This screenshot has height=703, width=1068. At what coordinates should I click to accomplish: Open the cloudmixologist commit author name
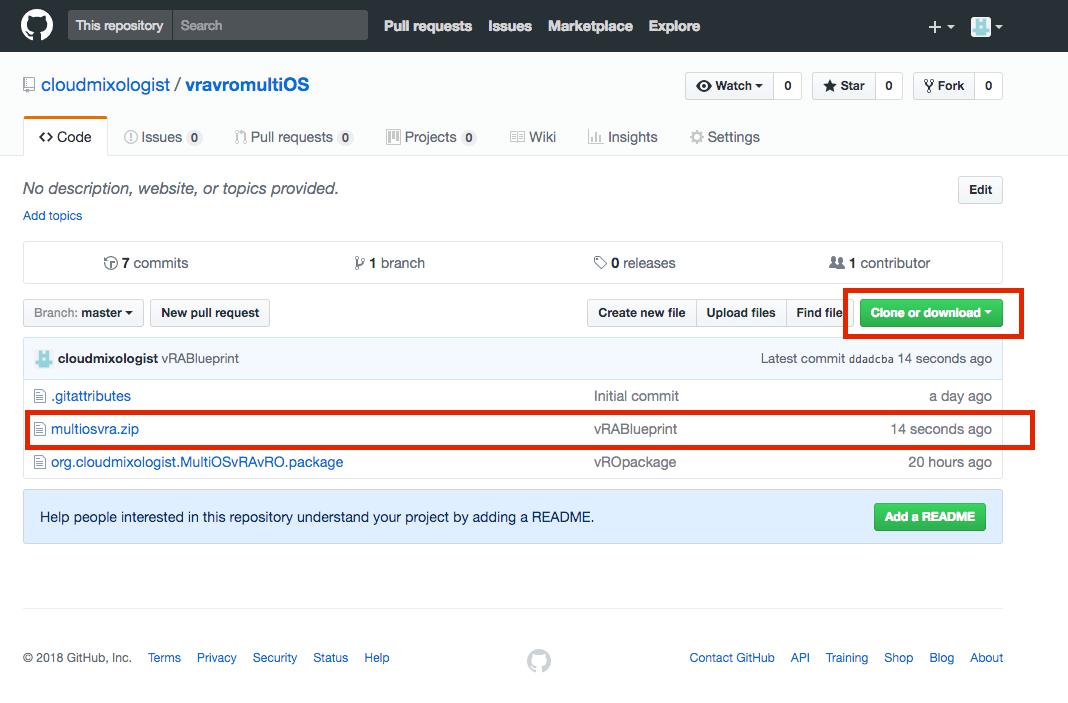tap(108, 358)
